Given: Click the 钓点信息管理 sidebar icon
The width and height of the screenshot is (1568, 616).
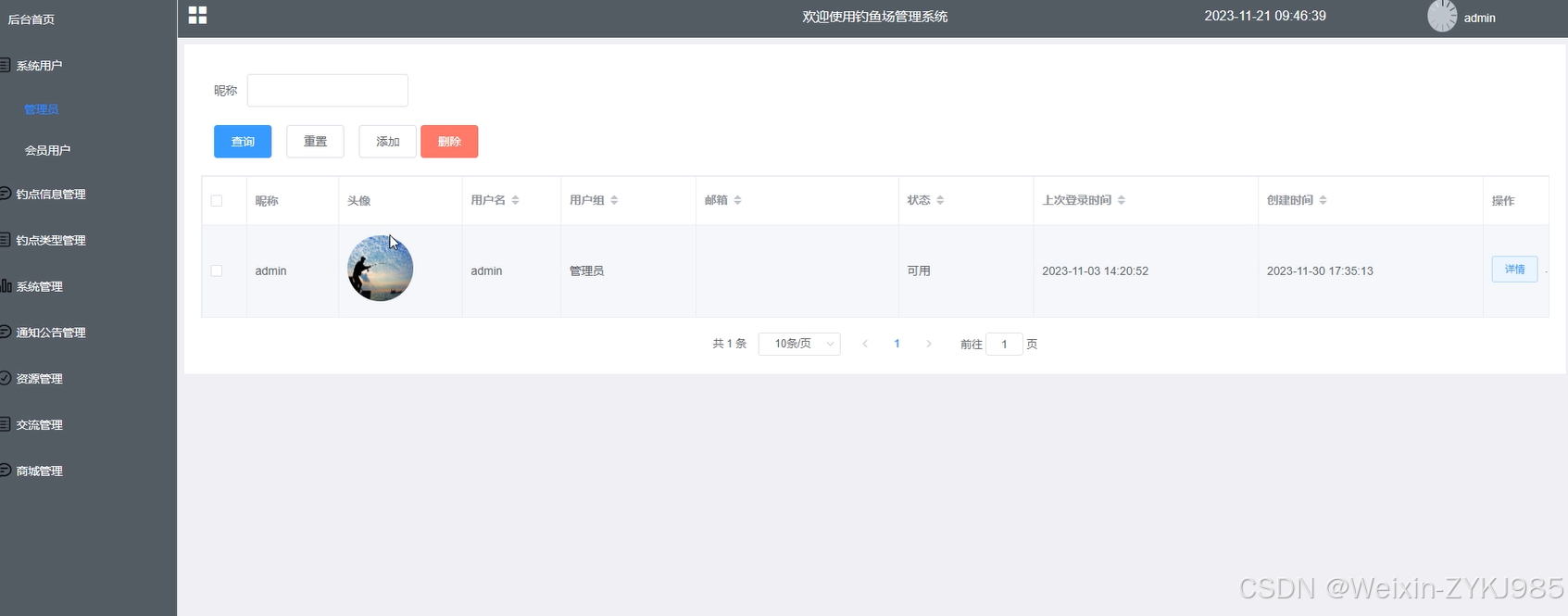Looking at the screenshot, I should tap(5, 194).
